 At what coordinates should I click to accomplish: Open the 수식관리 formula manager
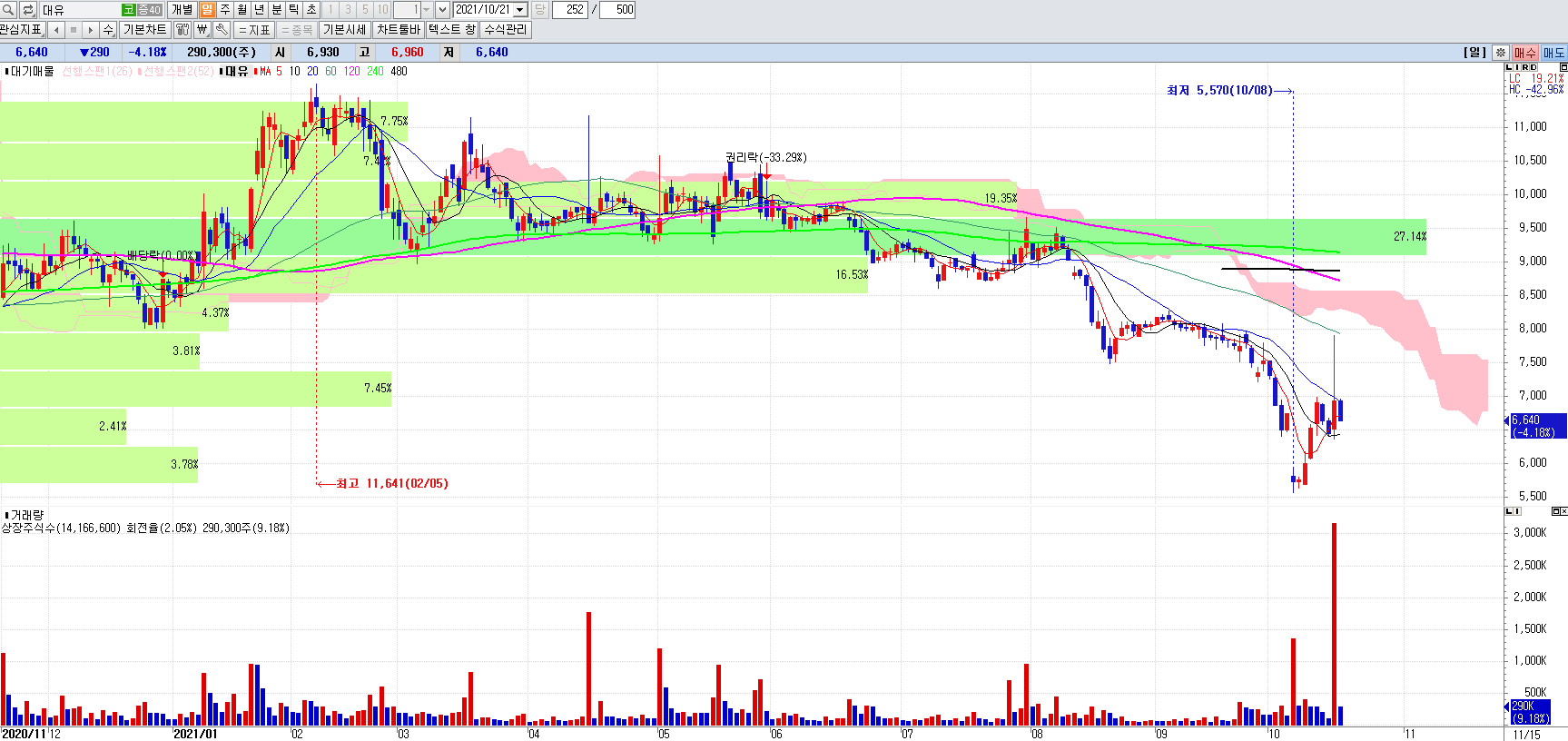coord(505,29)
